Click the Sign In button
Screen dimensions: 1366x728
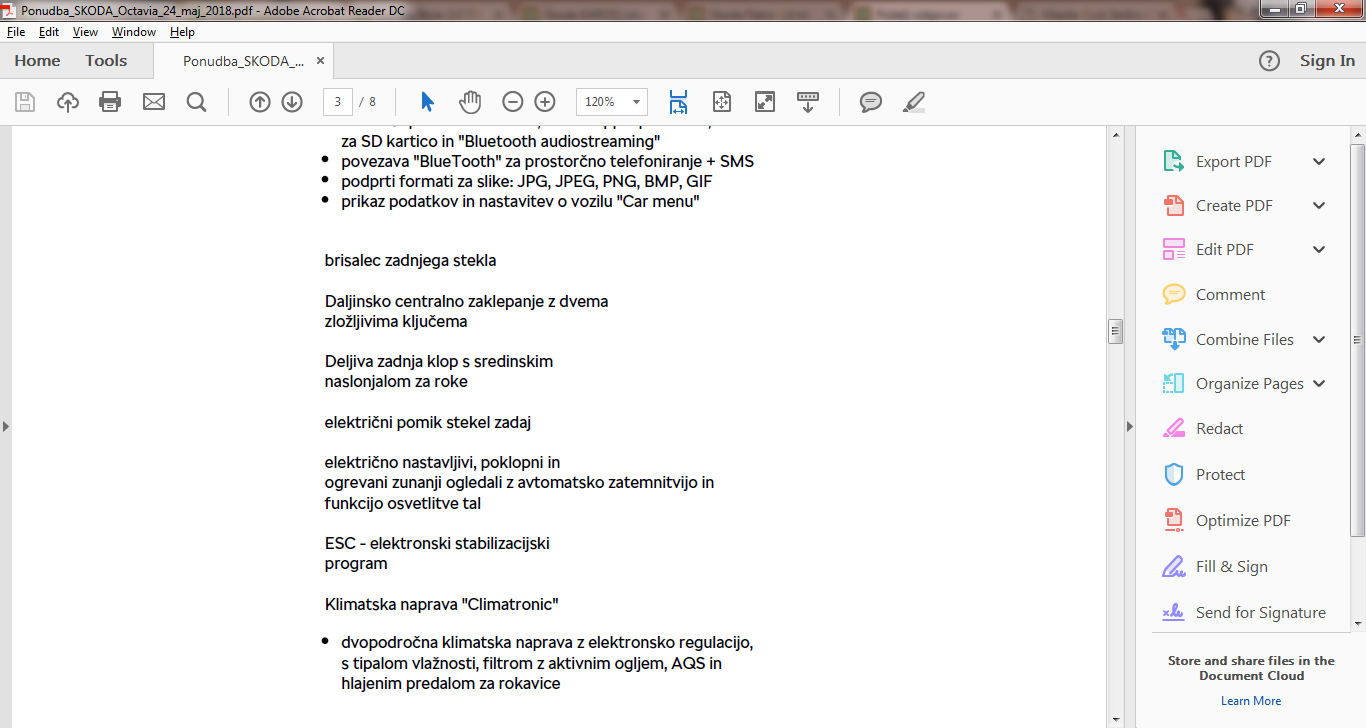[x=1327, y=61]
